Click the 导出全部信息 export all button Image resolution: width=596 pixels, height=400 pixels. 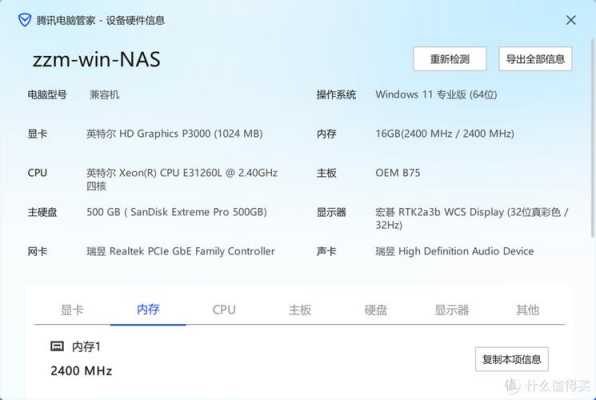pos(535,59)
